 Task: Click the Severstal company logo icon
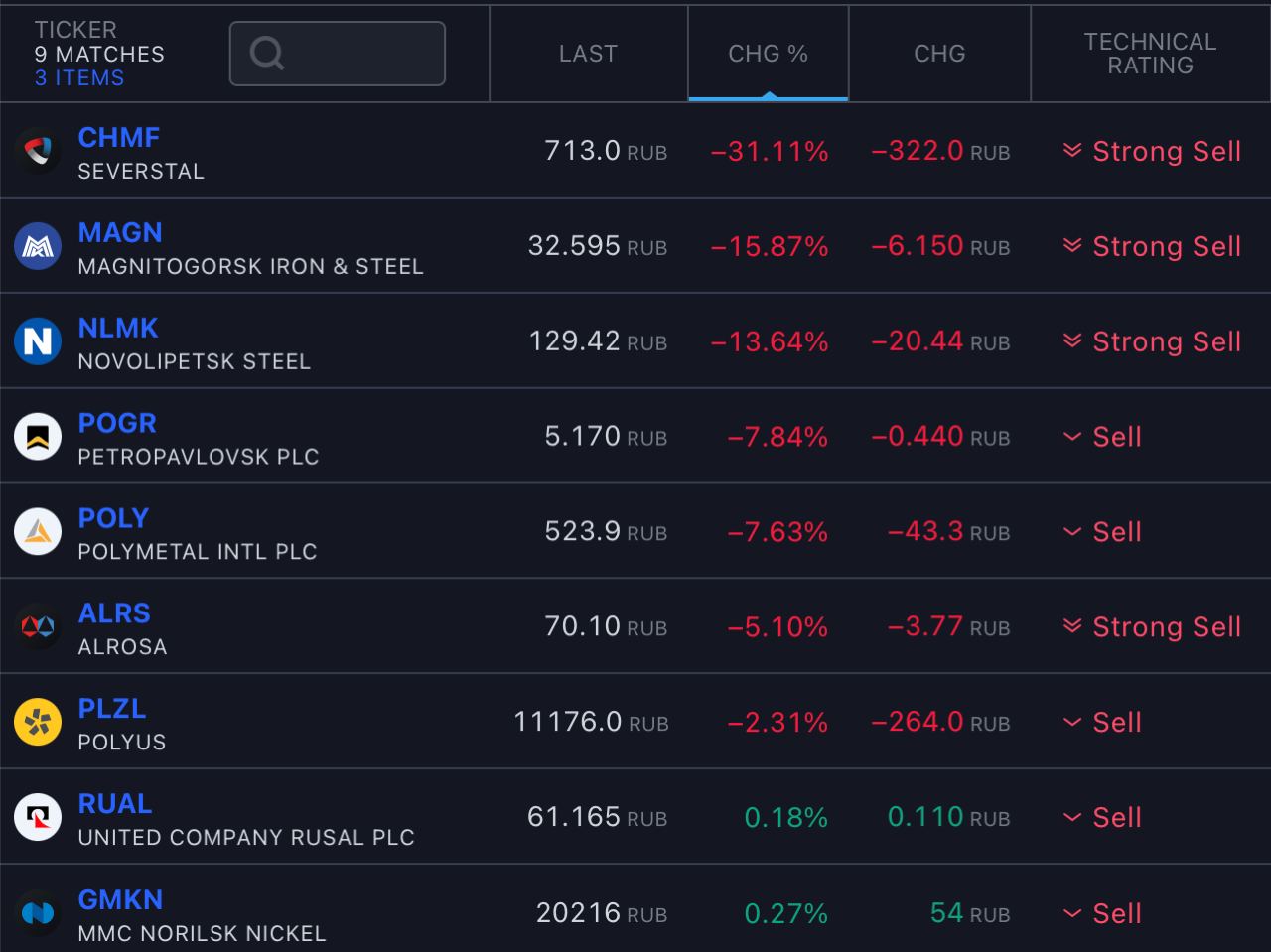click(x=38, y=151)
